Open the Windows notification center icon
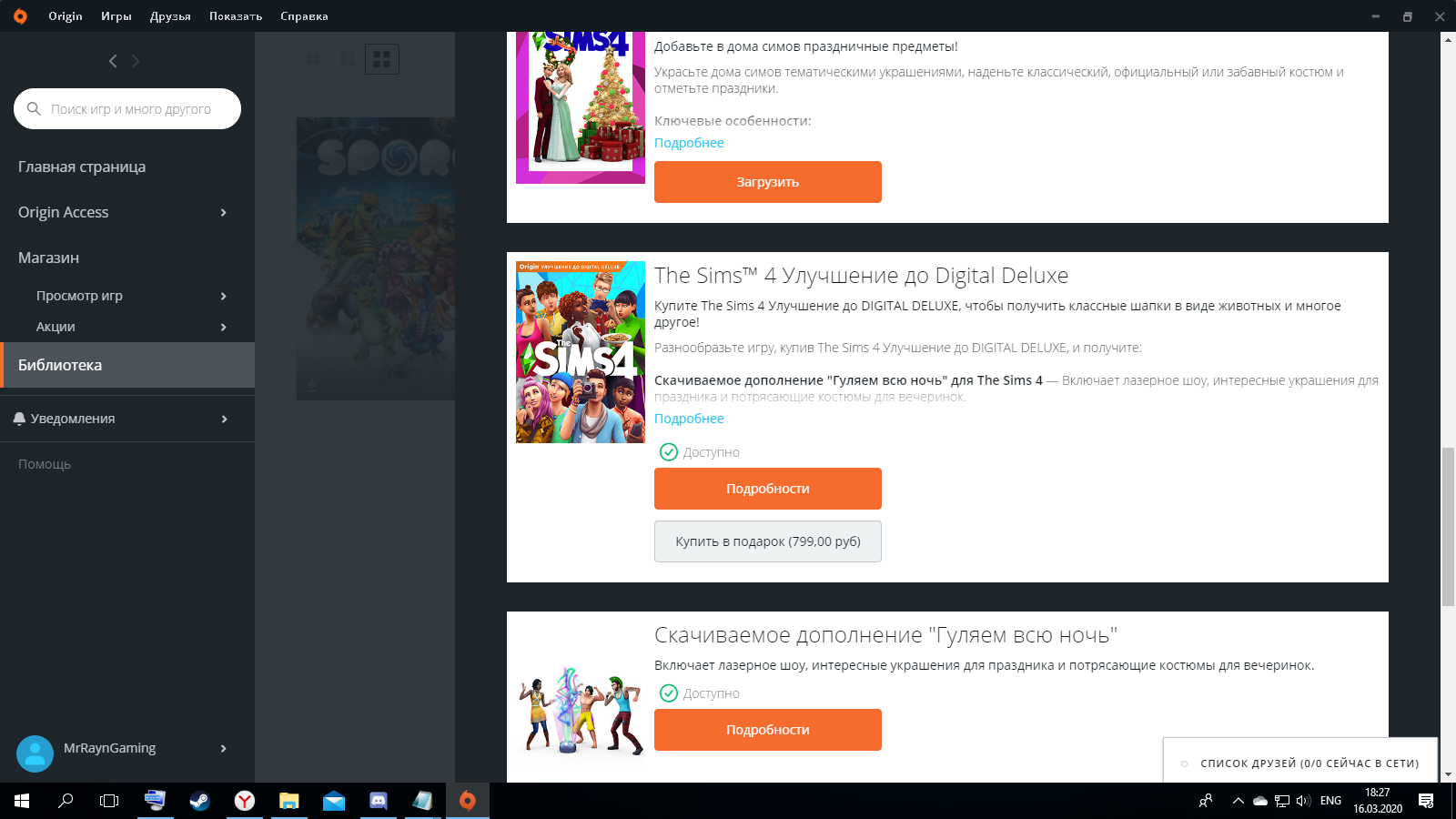Screen dimensions: 1456x819 1426,801
